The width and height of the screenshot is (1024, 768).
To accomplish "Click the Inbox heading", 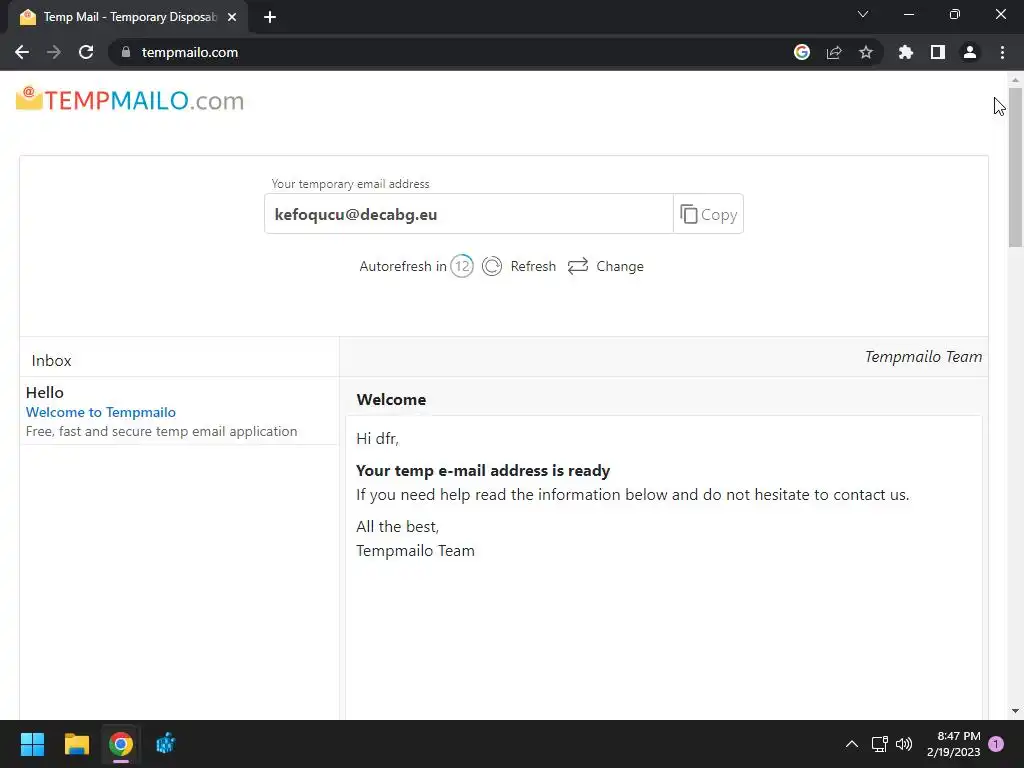I will click(52, 360).
